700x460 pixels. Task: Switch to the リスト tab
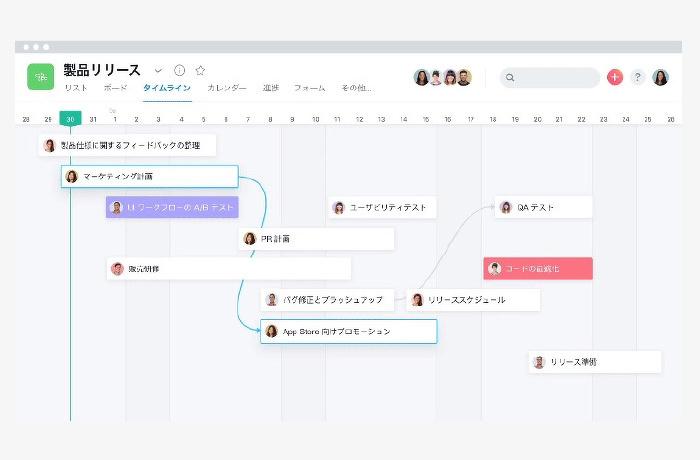[76, 89]
